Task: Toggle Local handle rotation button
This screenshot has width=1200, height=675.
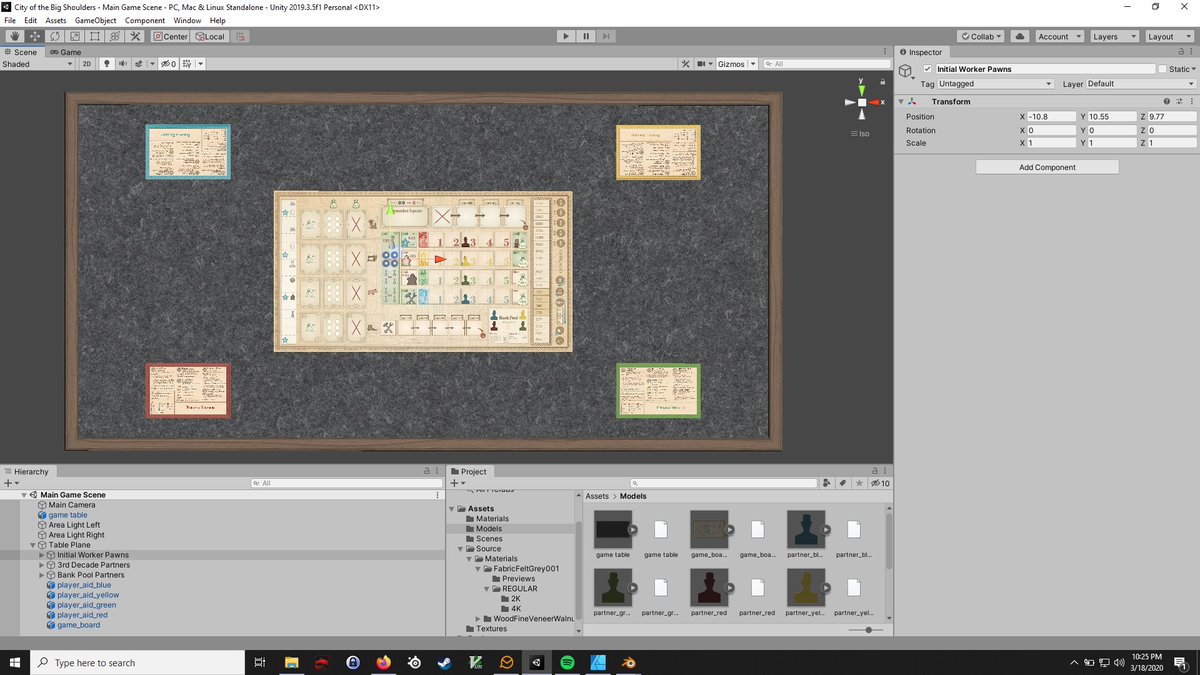Action: coord(210,36)
